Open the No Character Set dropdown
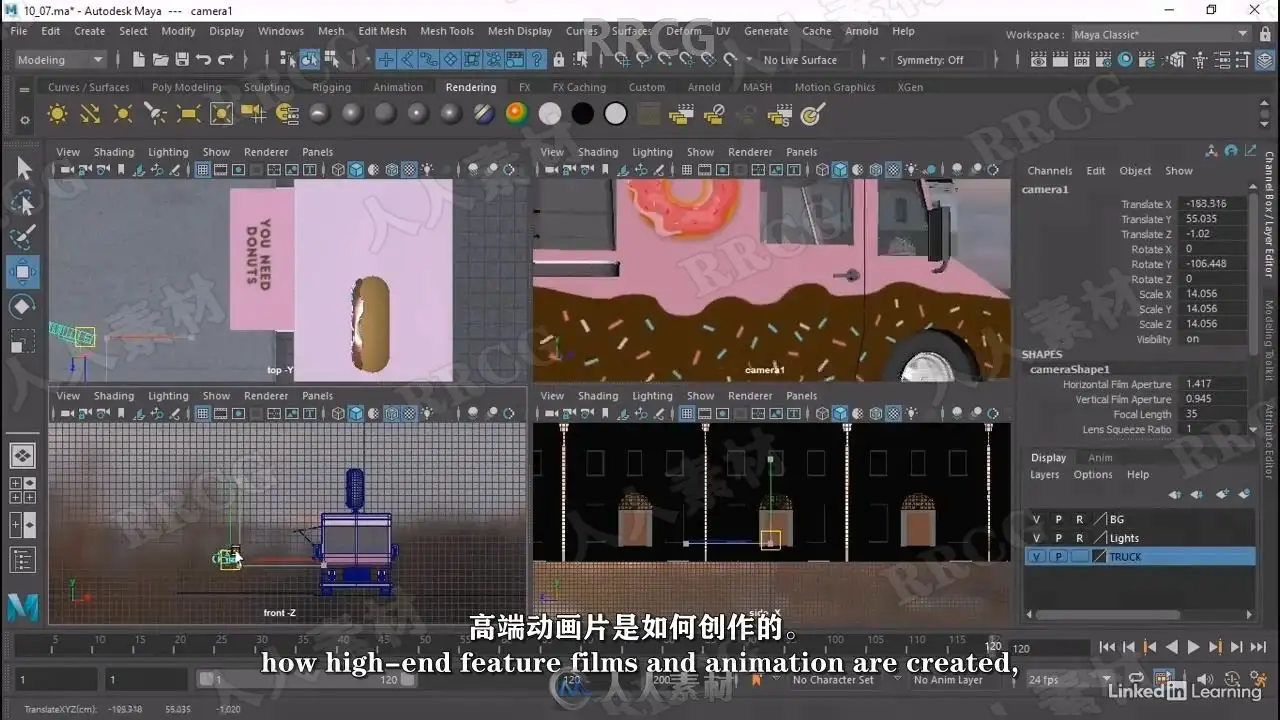This screenshot has width=1280, height=720. point(840,680)
